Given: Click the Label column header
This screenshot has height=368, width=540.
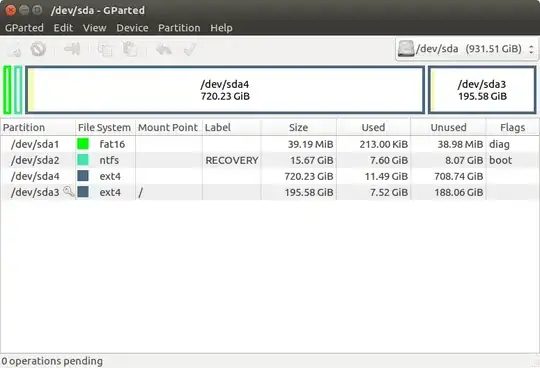Looking at the screenshot, I should coord(231,127).
